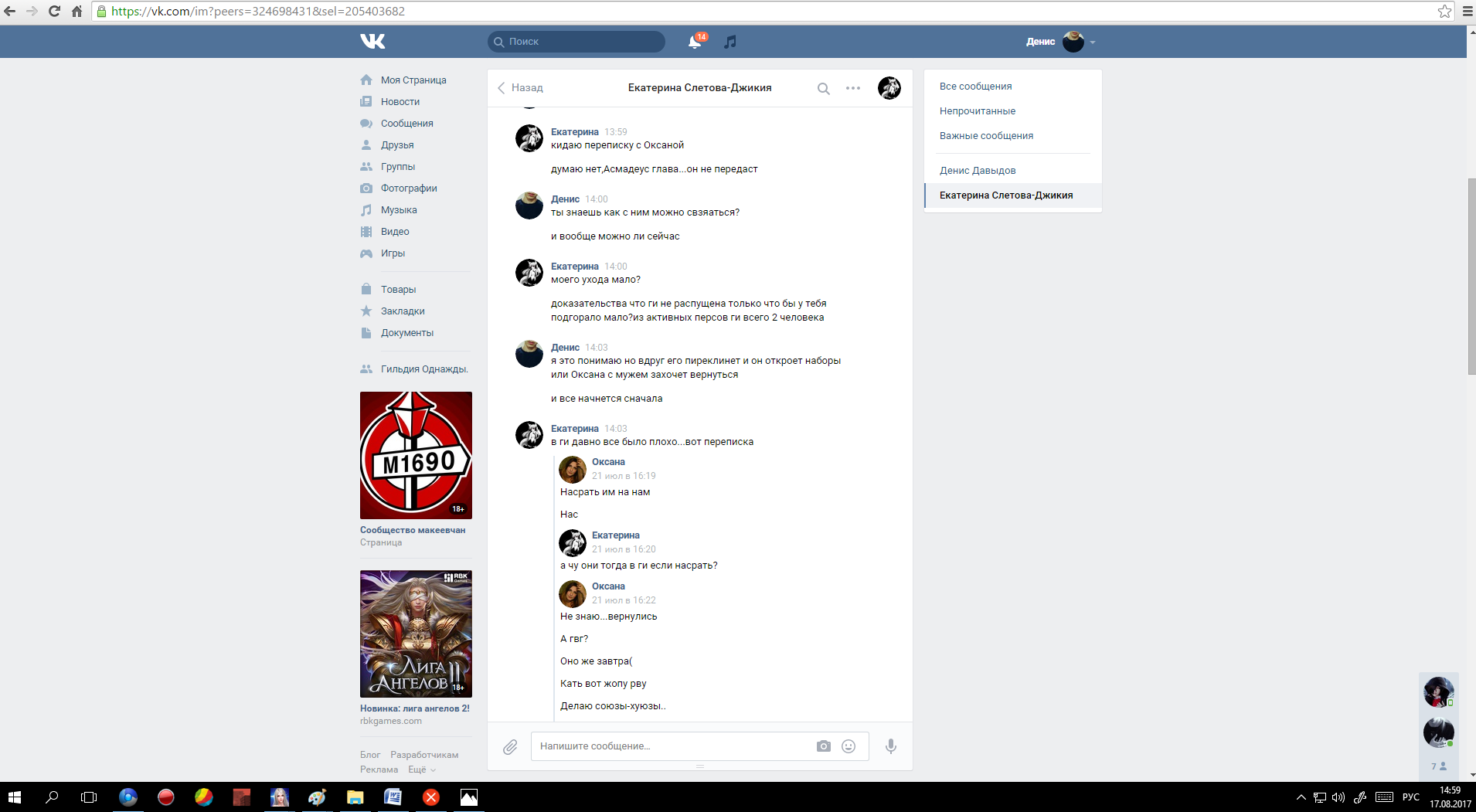This screenshot has width=1476, height=812.
Task: Click Денис name at 14:00 message
Action: [565, 199]
